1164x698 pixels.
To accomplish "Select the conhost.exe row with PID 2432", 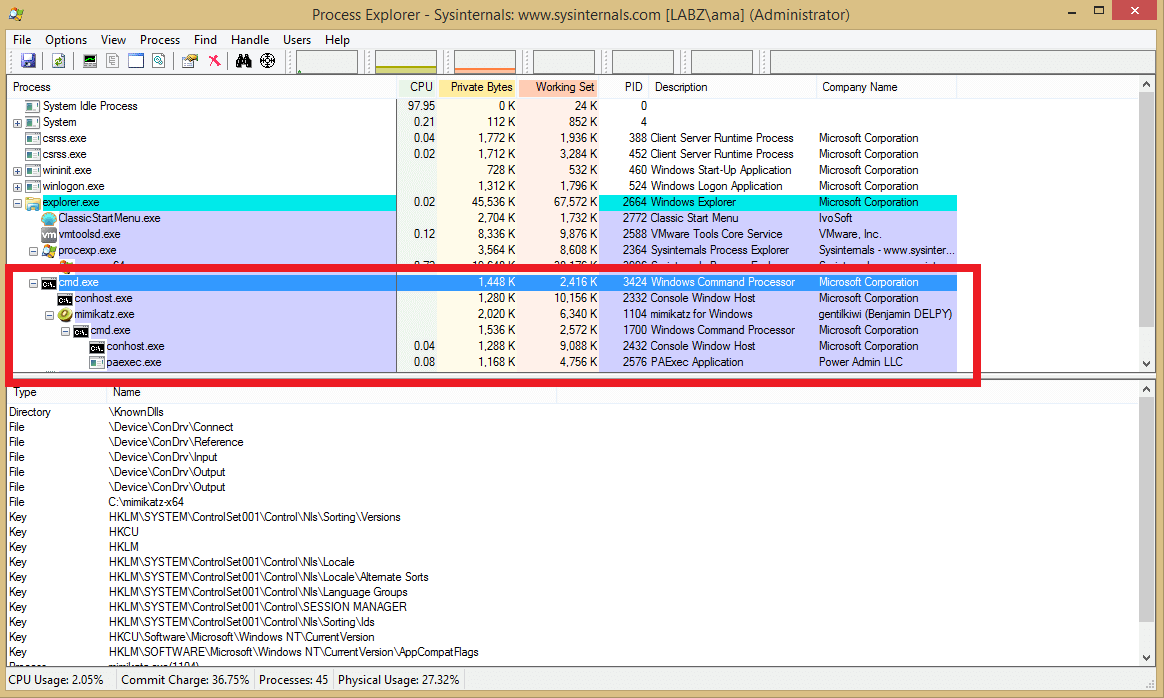I will coord(483,347).
